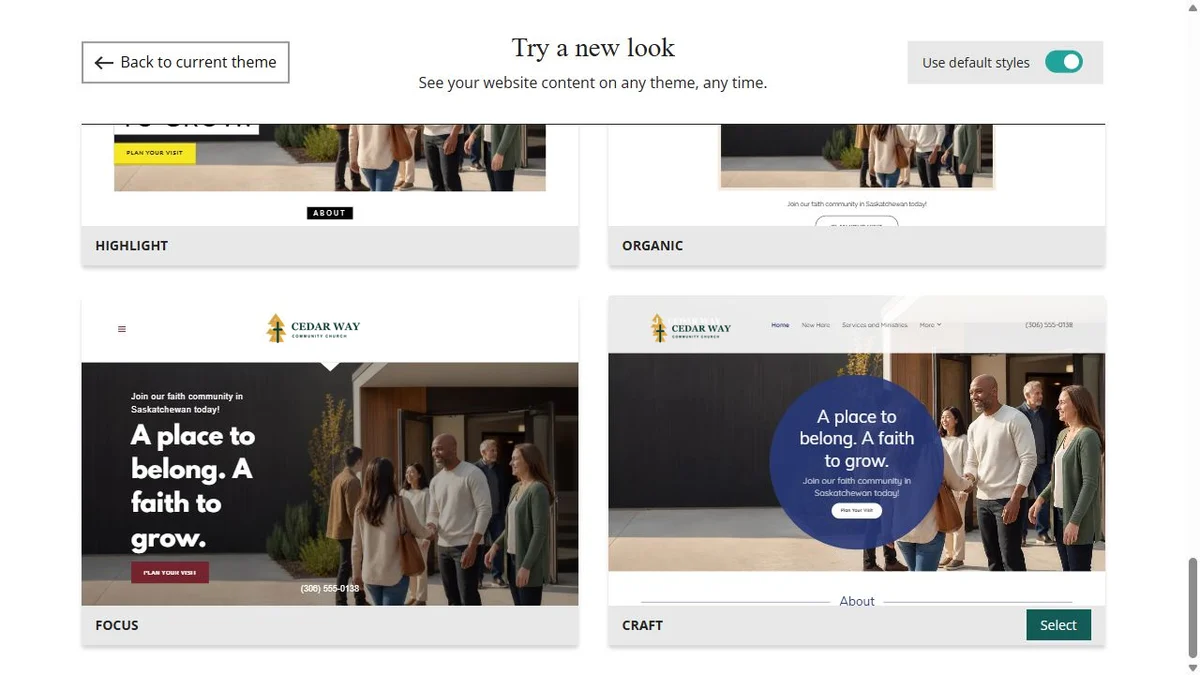Open the Organic theme preview thumbnail
Image resolution: width=1200 pixels, height=675 pixels.
[856, 175]
